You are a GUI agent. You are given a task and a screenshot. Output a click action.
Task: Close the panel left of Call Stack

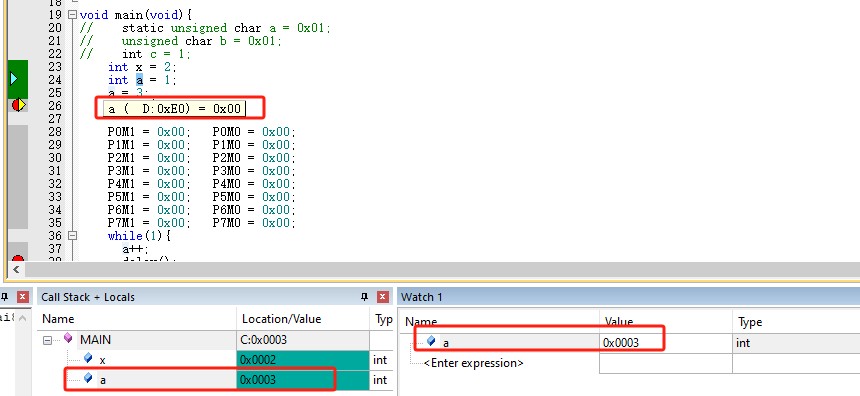pos(22,297)
